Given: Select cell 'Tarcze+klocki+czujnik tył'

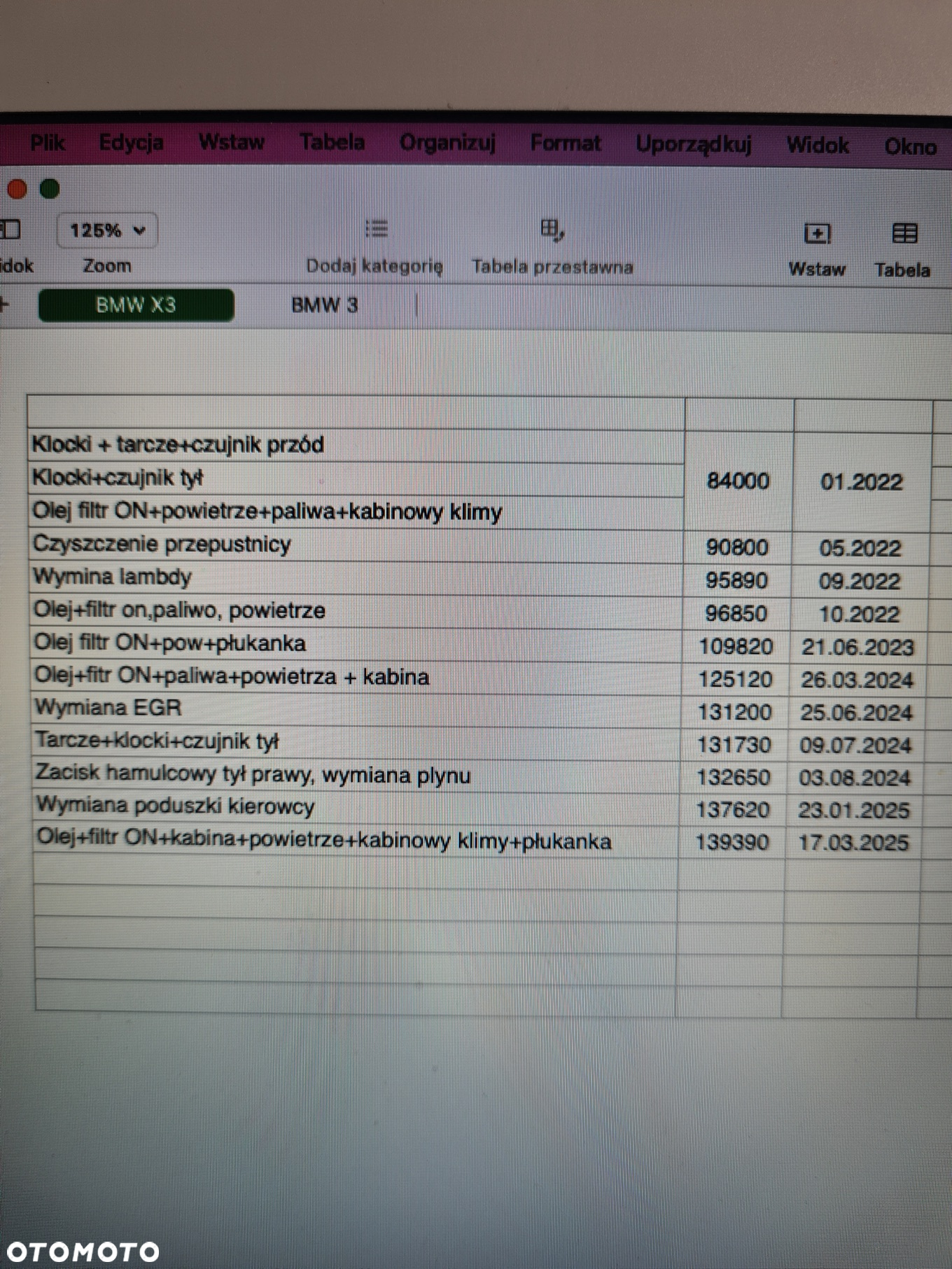Looking at the screenshot, I should 356,741.
